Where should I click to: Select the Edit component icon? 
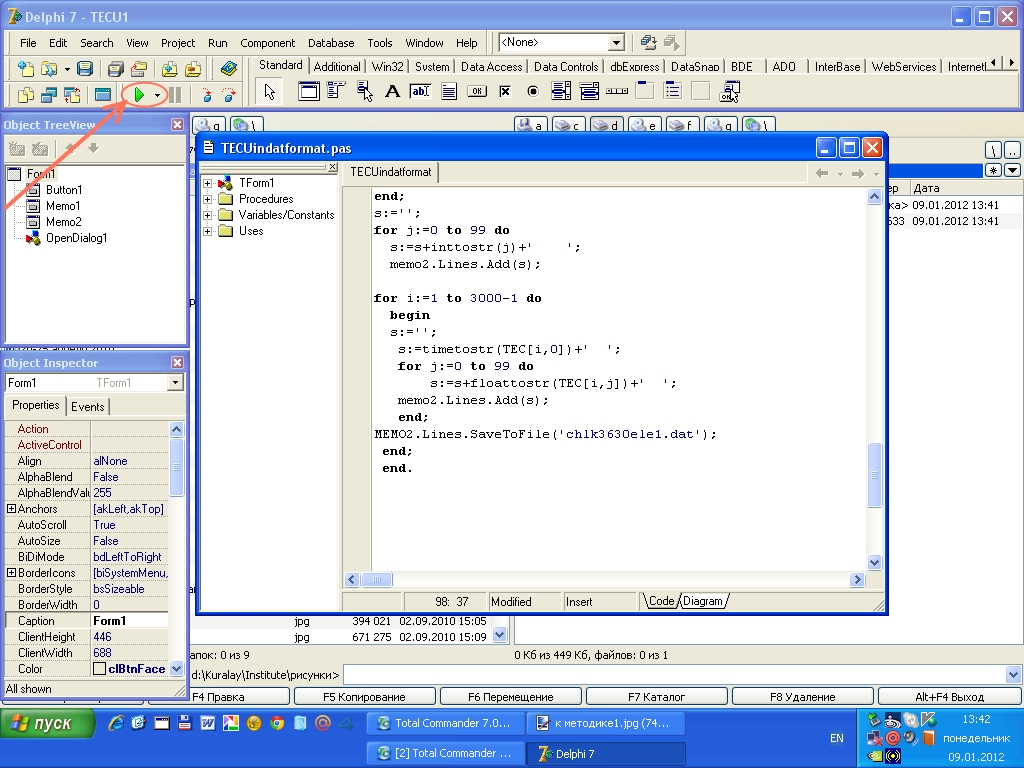[420, 92]
